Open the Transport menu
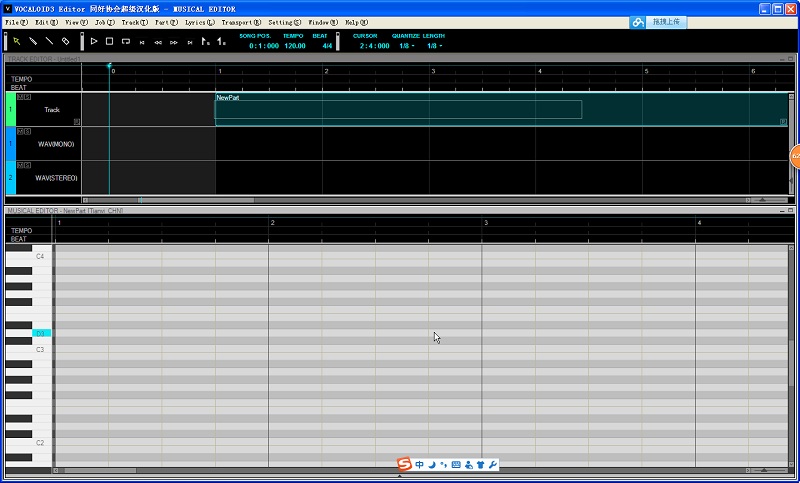The width and height of the screenshot is (800, 483). pyautogui.click(x=240, y=21)
